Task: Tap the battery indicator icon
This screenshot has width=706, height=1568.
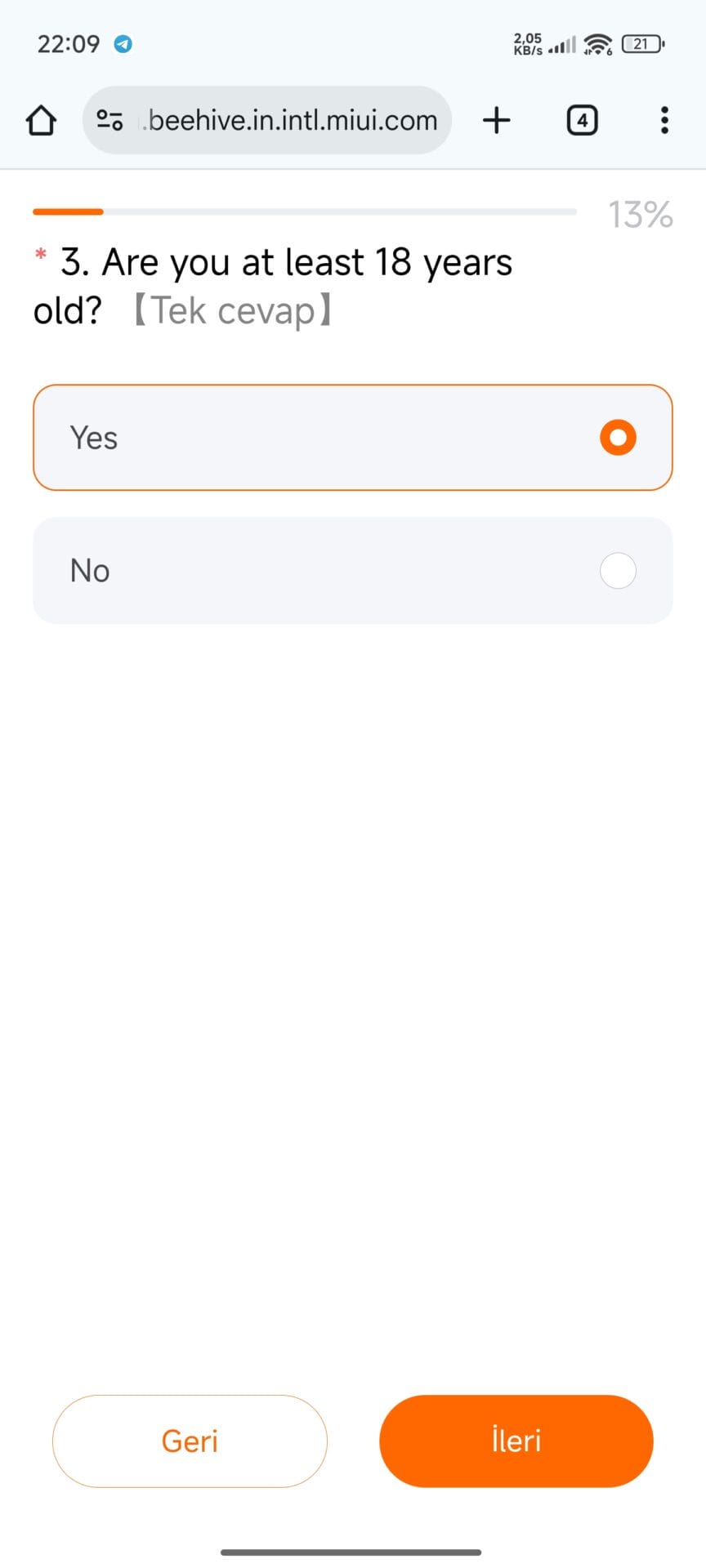Action: click(643, 44)
